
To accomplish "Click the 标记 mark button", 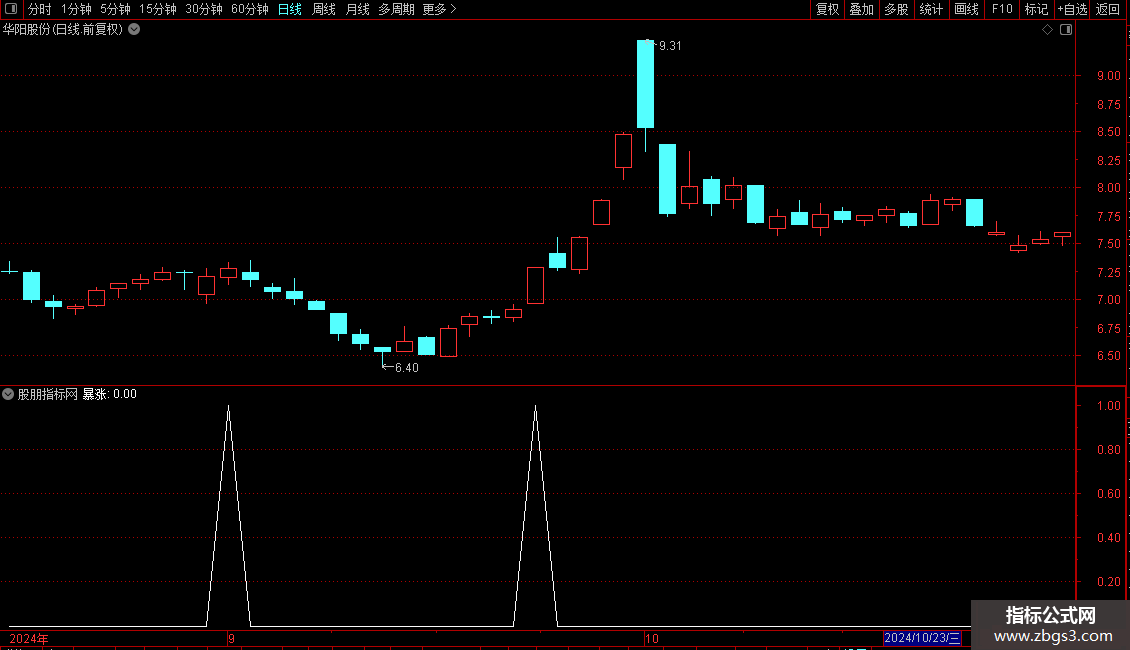I will (1036, 9).
